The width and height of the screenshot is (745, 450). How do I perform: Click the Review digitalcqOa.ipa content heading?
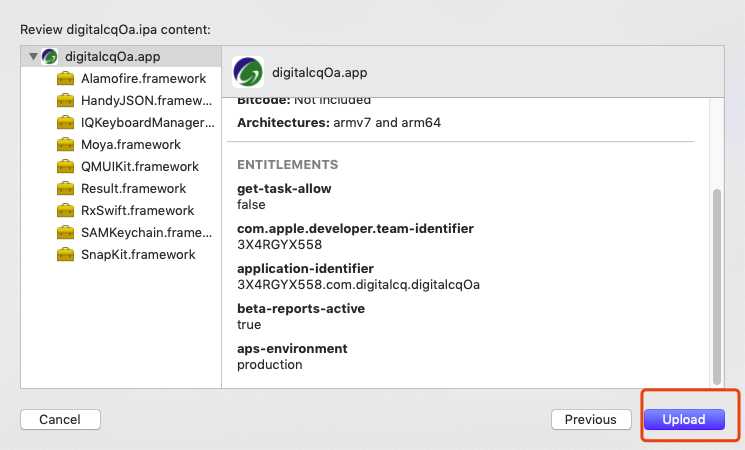[115, 29]
